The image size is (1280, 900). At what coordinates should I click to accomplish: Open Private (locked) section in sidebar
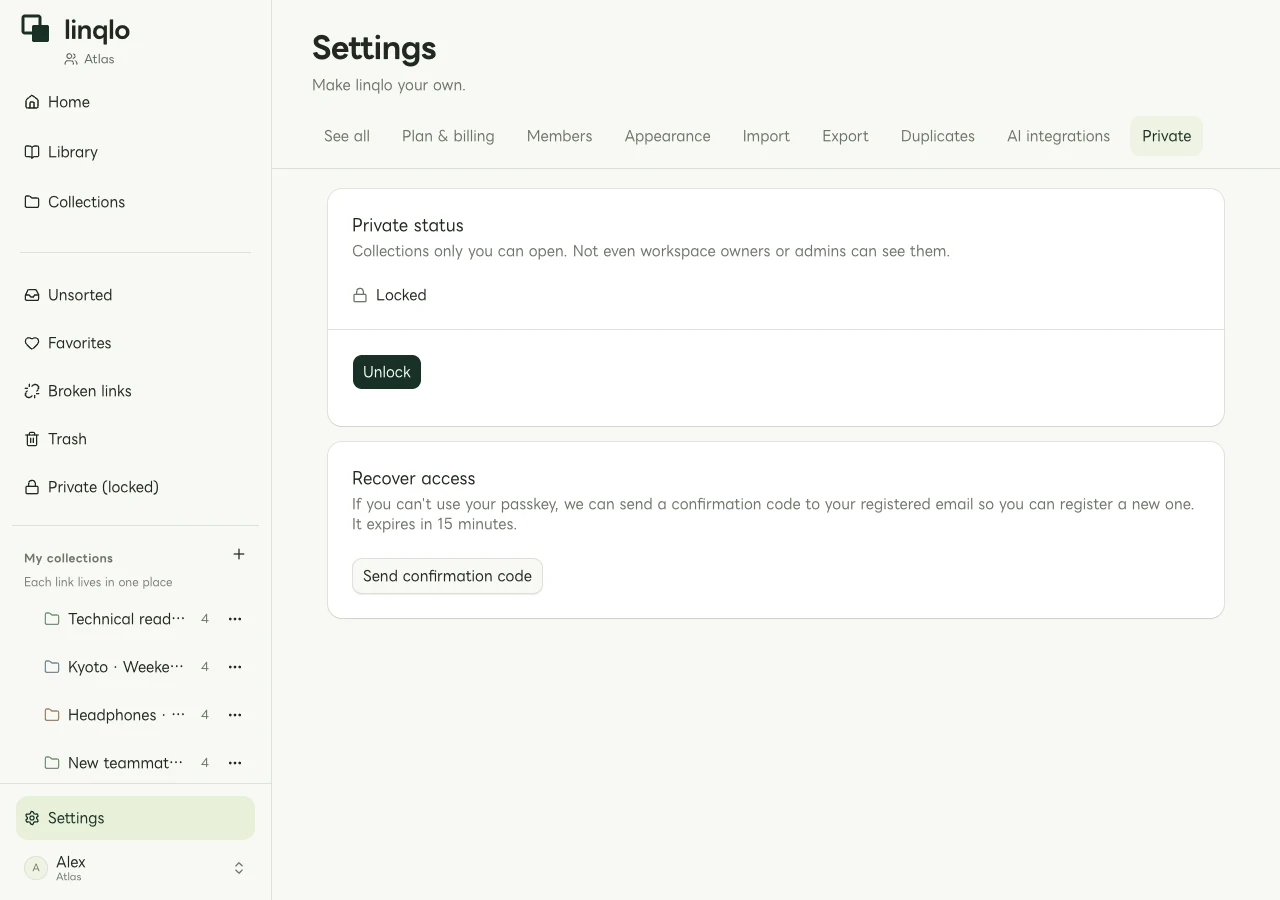point(135,487)
